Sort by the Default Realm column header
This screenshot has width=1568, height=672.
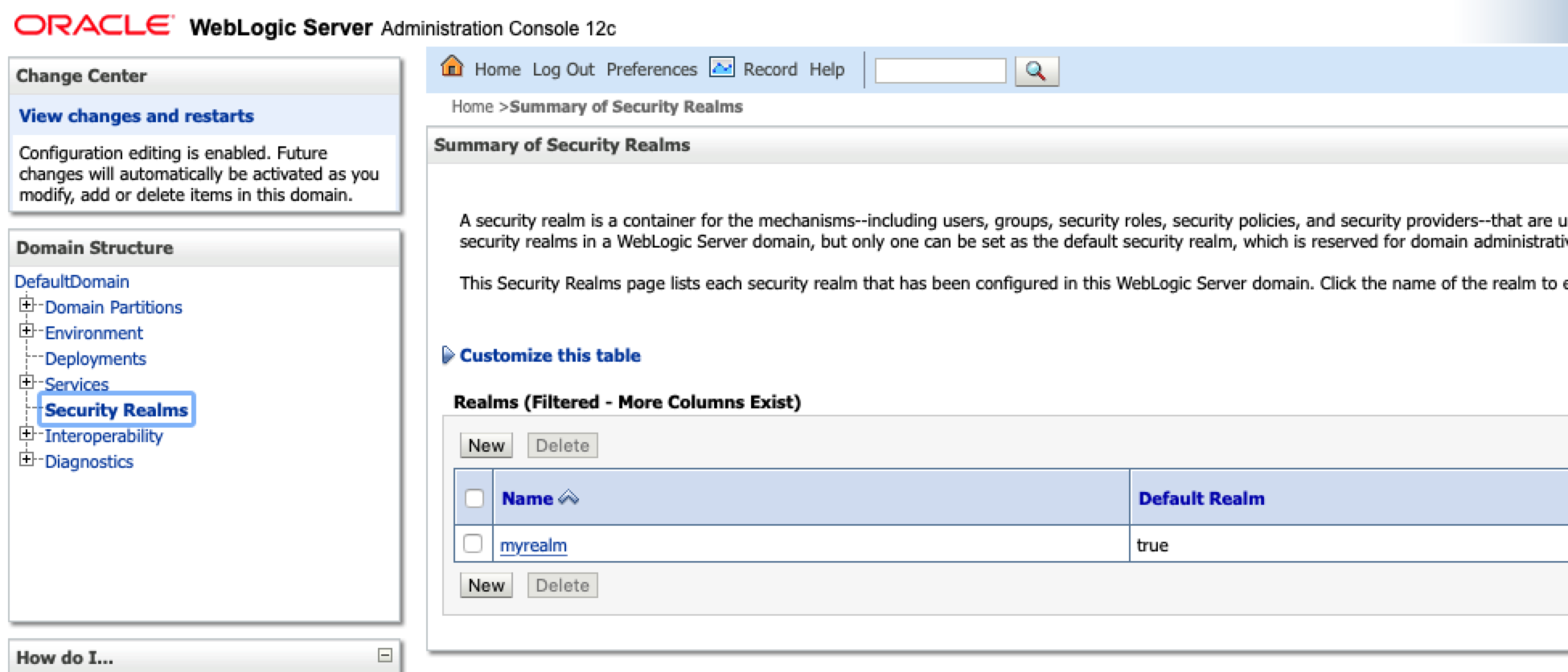point(1201,498)
